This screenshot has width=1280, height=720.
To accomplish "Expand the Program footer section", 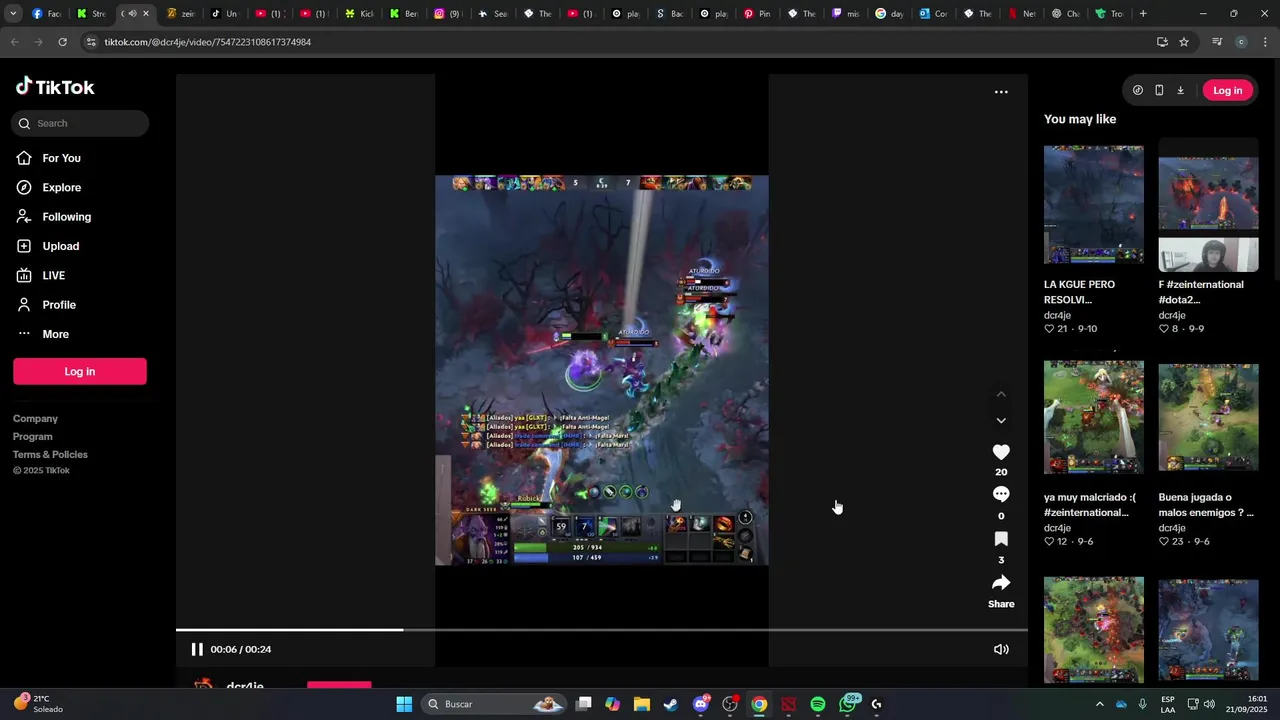I will pyautogui.click(x=32, y=437).
